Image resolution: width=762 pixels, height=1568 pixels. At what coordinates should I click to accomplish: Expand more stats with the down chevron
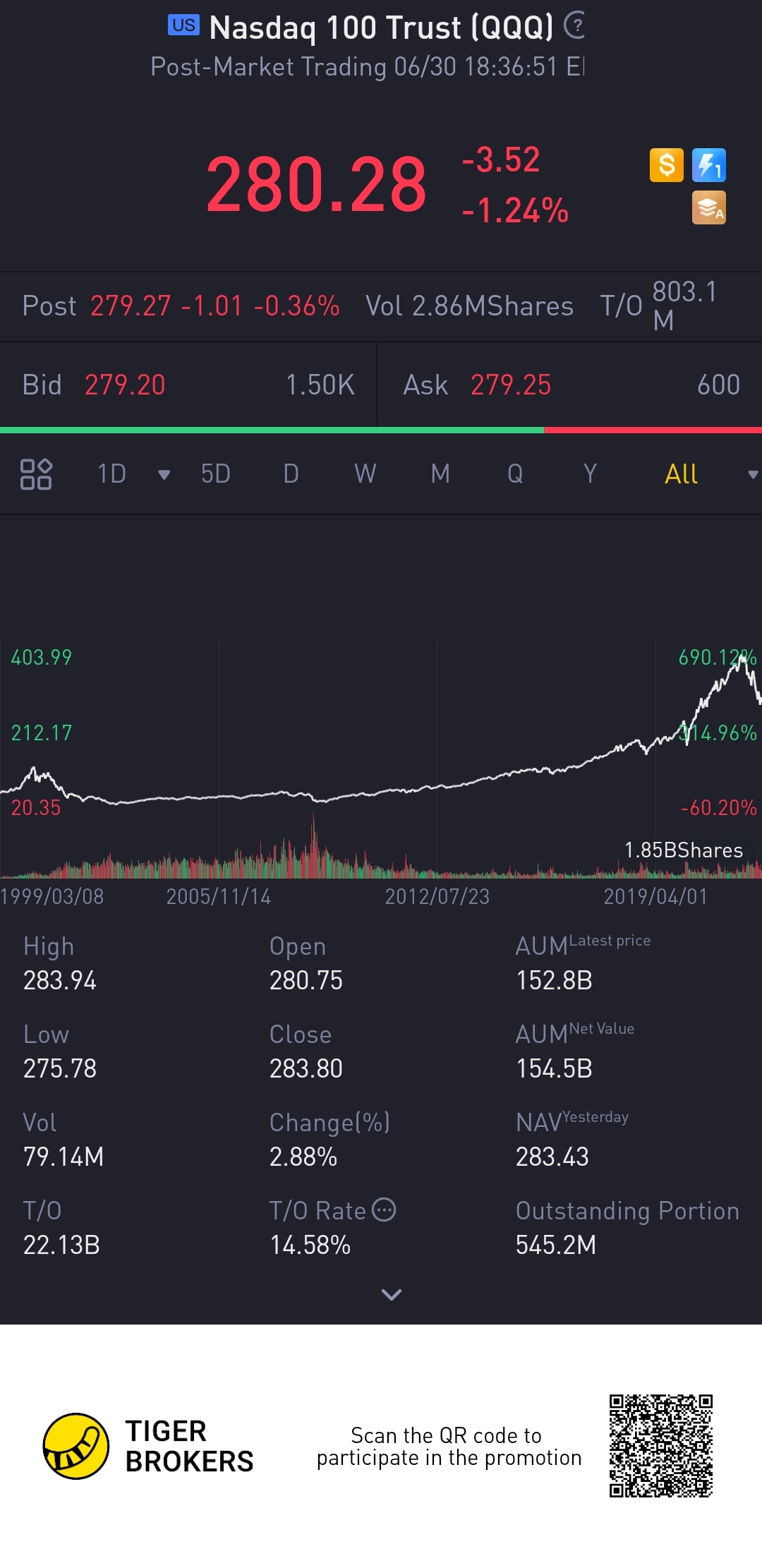click(x=391, y=1294)
